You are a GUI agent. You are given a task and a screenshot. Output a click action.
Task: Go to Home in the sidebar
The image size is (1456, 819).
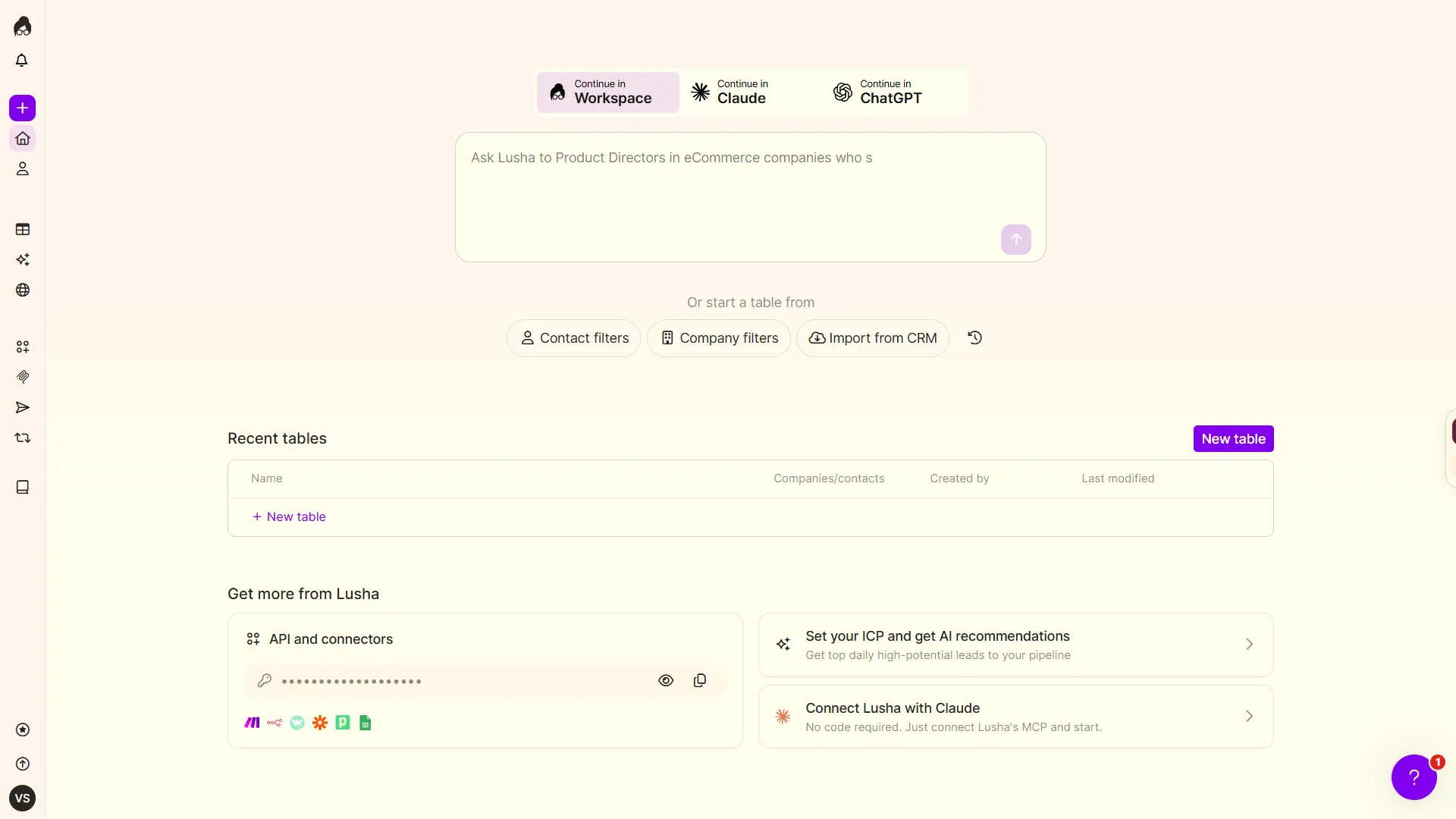point(23,139)
